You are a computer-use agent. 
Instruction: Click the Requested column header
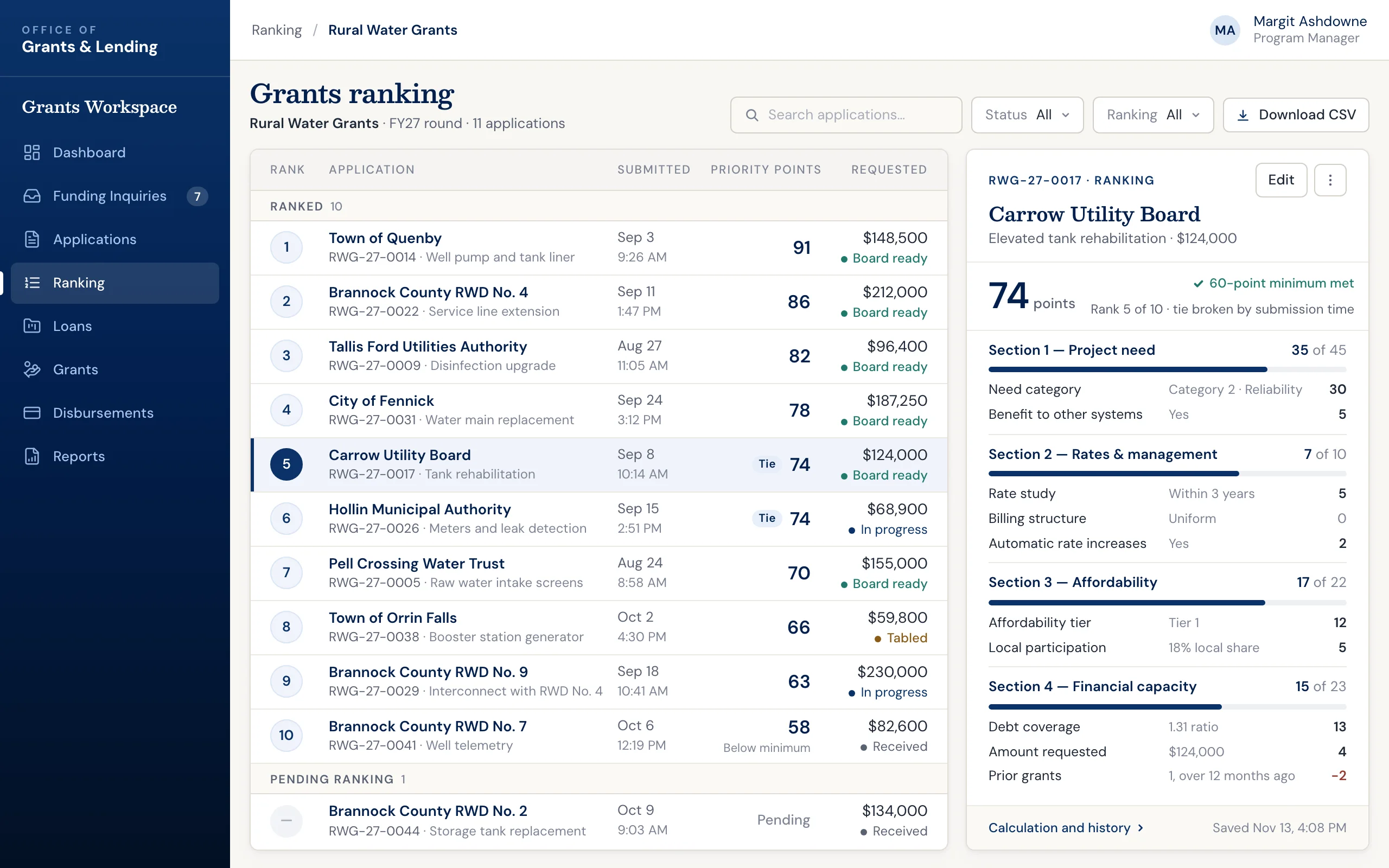(889, 169)
